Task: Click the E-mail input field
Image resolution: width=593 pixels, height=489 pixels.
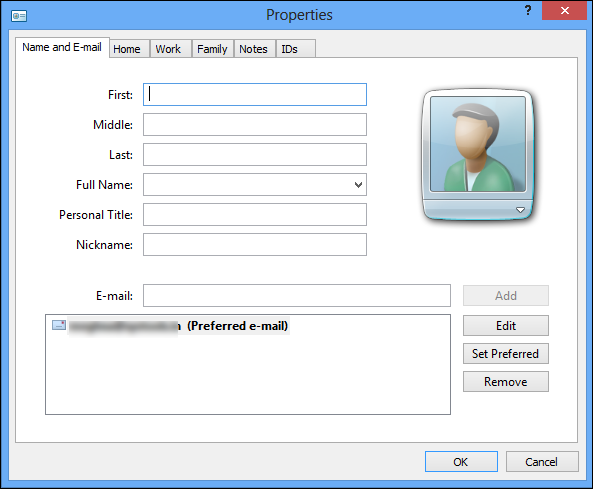Action: click(296, 295)
